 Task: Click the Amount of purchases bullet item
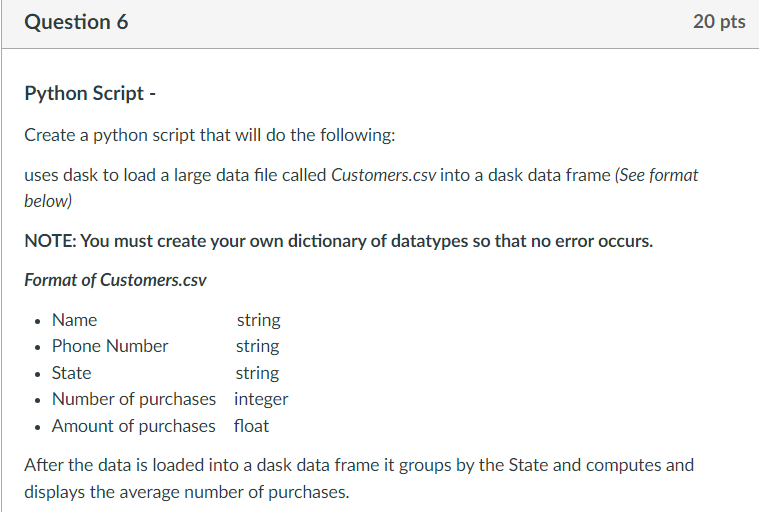click(133, 426)
